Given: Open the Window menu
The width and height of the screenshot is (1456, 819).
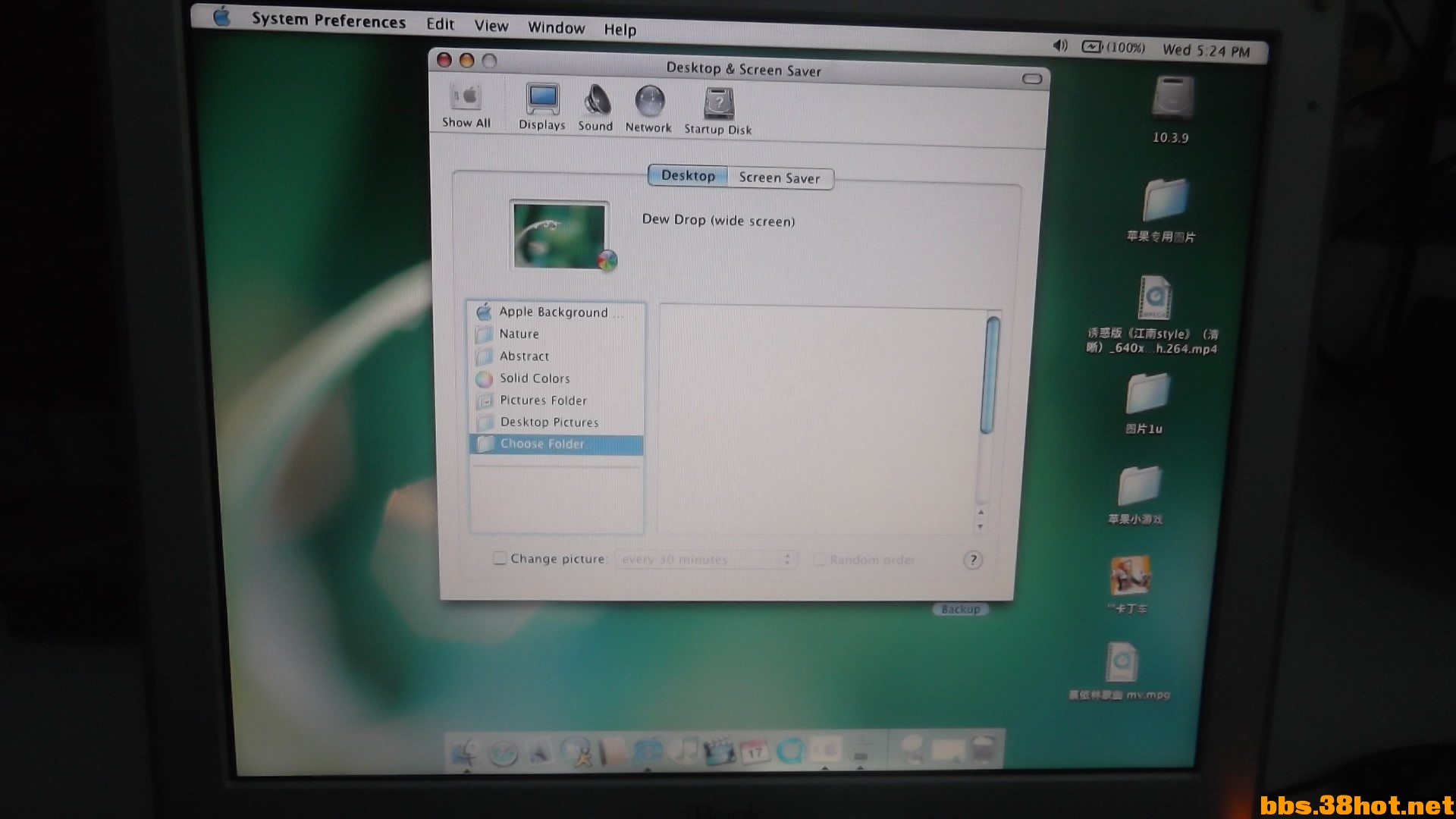Looking at the screenshot, I should point(556,28).
